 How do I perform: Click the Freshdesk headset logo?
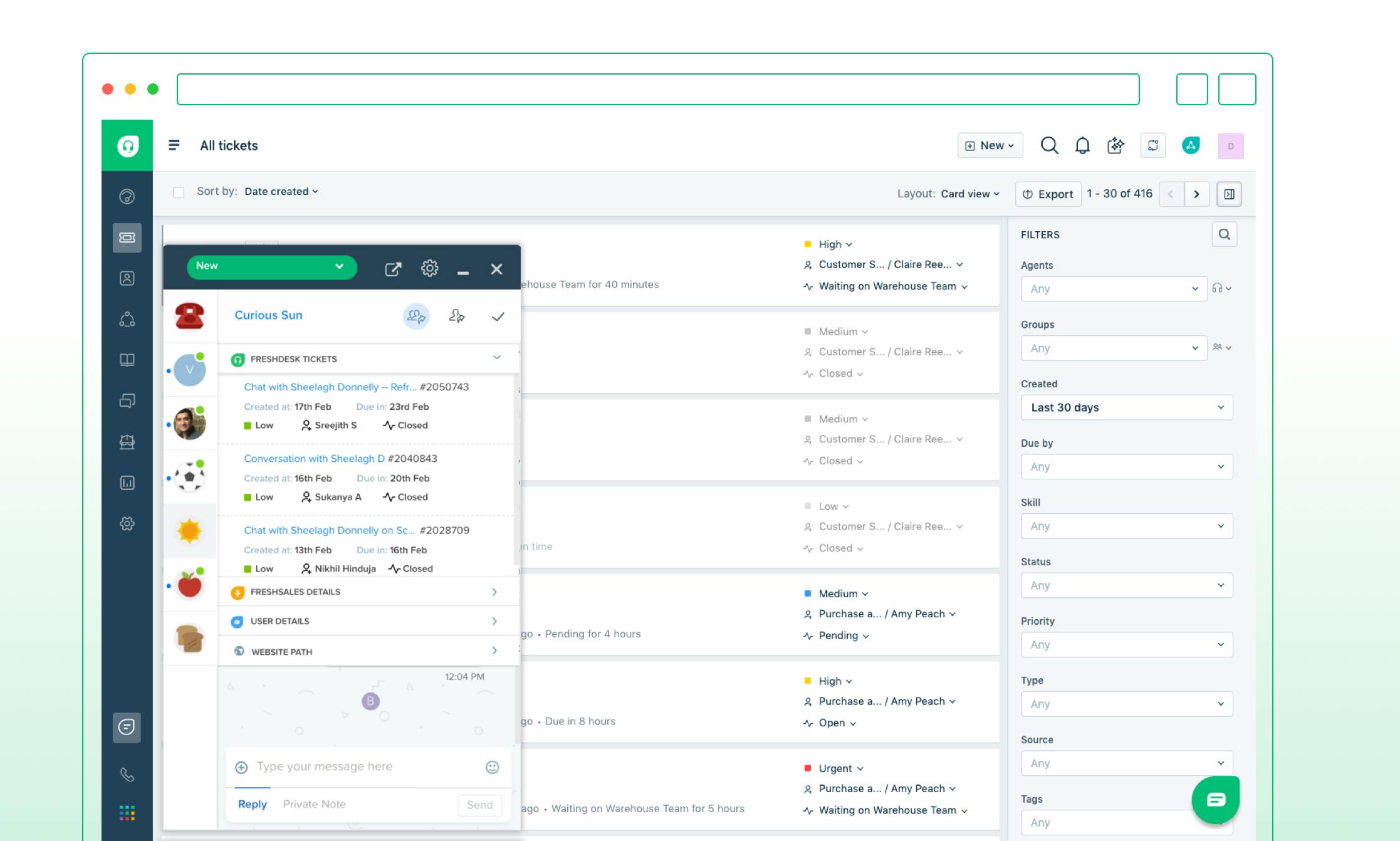pyautogui.click(x=127, y=146)
